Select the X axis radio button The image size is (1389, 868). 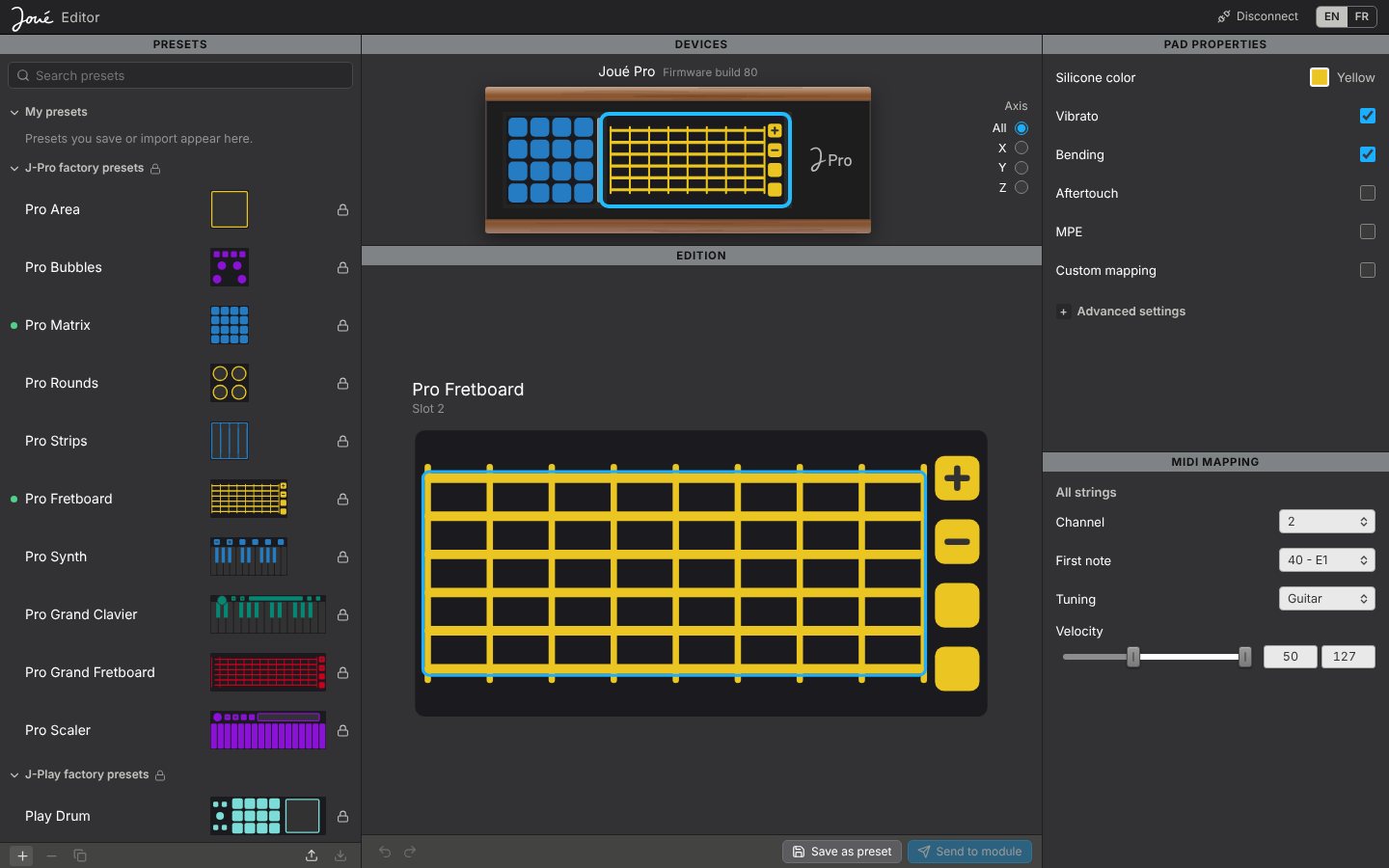tap(1021, 148)
